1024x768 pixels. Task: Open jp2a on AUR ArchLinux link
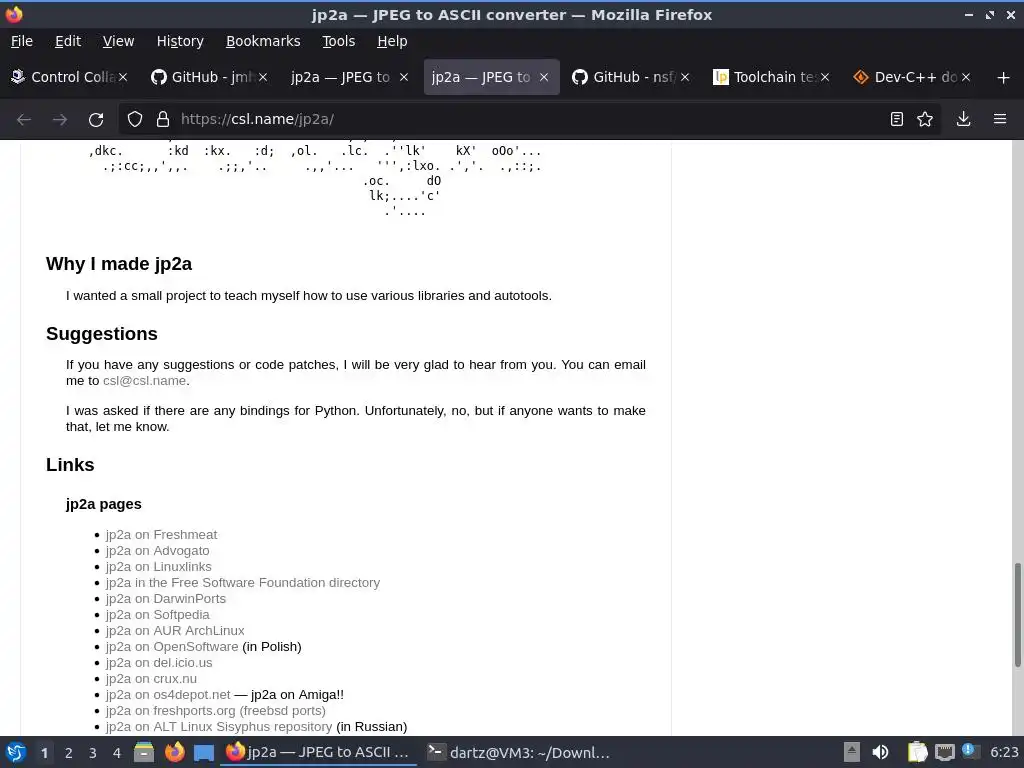(175, 631)
